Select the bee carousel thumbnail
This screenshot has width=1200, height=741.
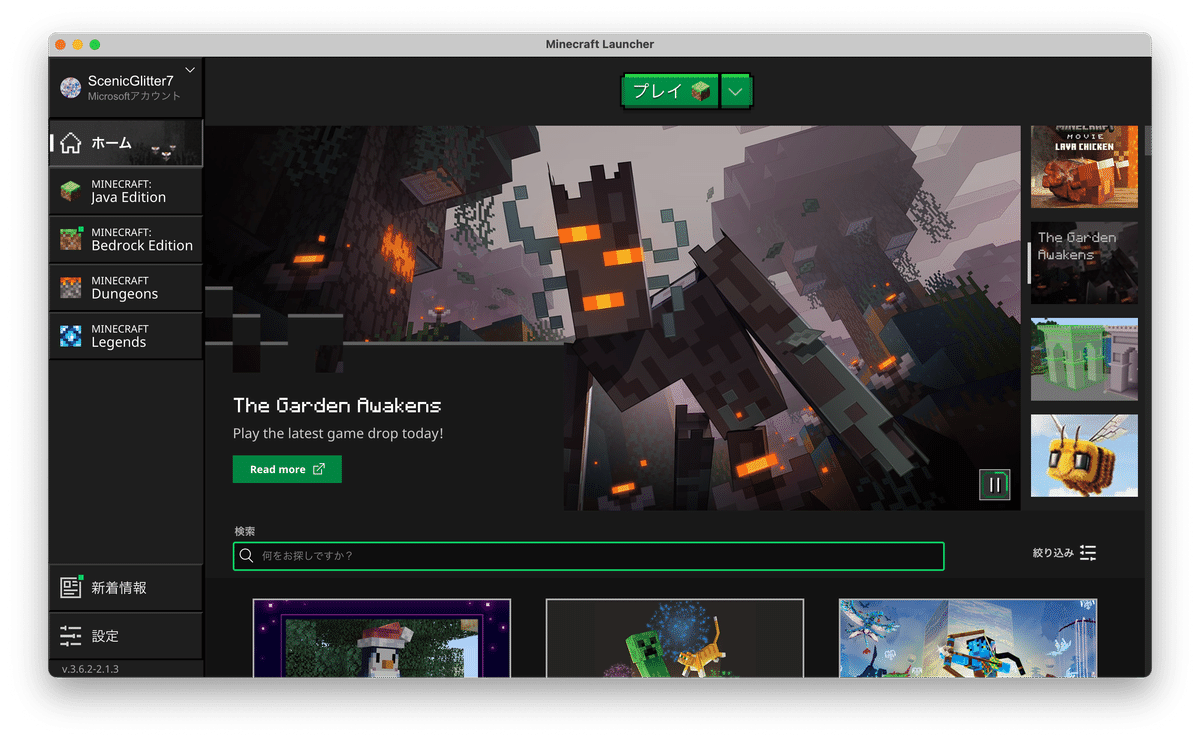(1084, 456)
